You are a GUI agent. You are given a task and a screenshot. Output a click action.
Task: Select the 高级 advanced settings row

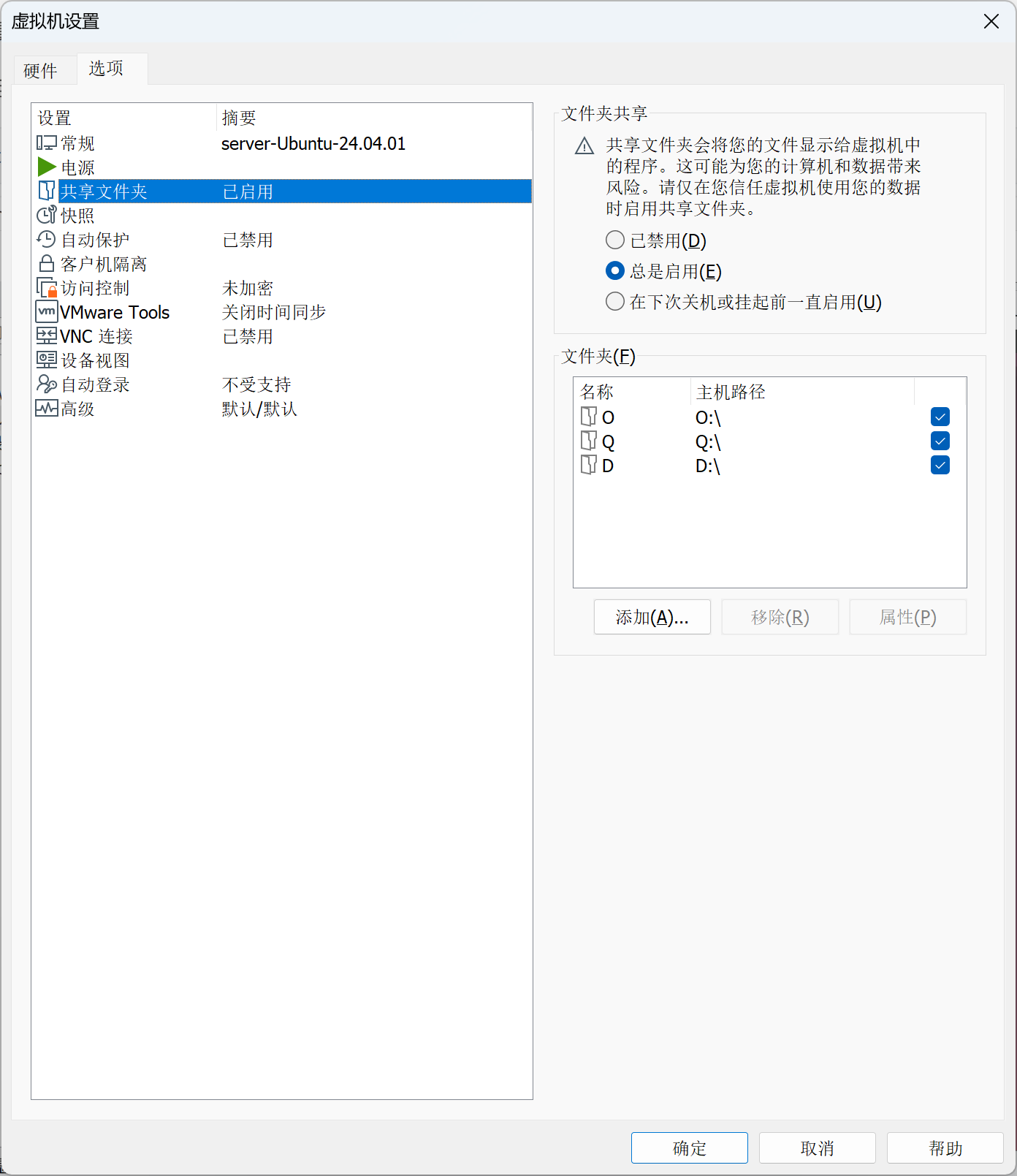click(77, 409)
